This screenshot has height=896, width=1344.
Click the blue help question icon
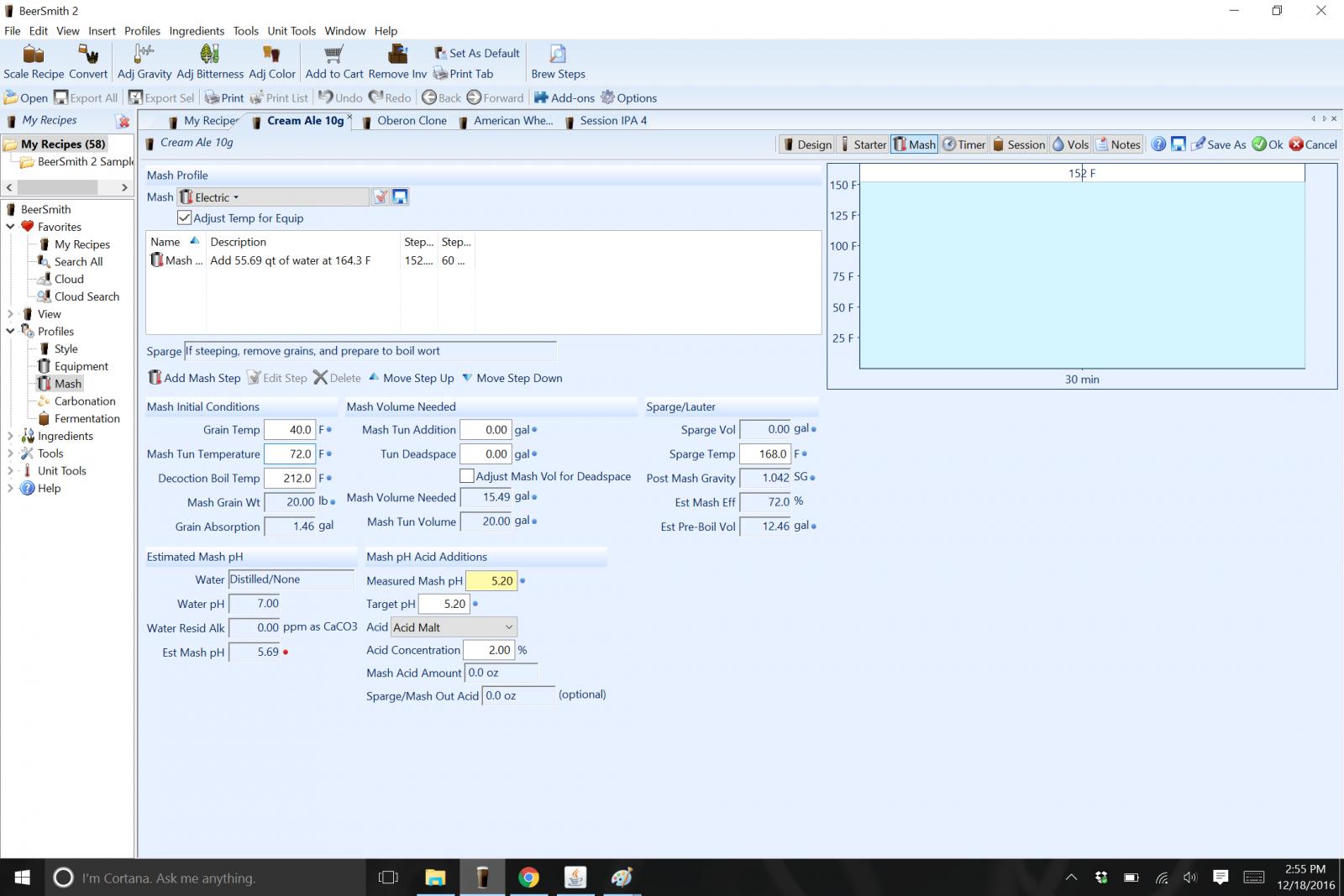(1158, 144)
